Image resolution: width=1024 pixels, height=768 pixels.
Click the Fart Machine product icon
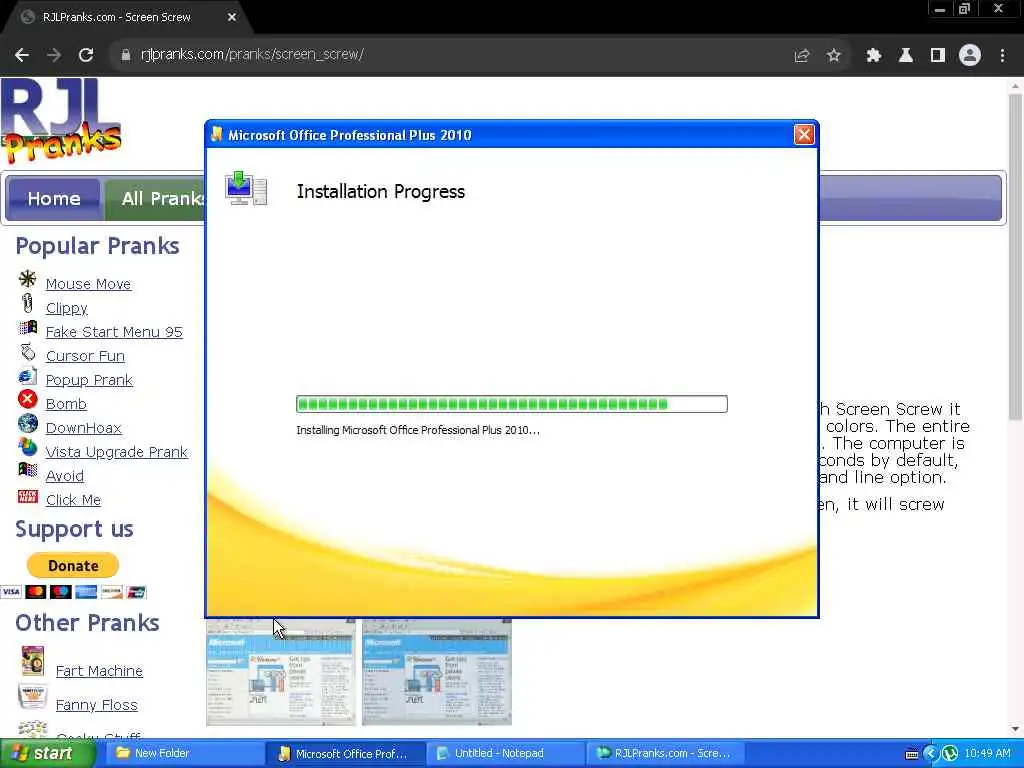[32, 661]
